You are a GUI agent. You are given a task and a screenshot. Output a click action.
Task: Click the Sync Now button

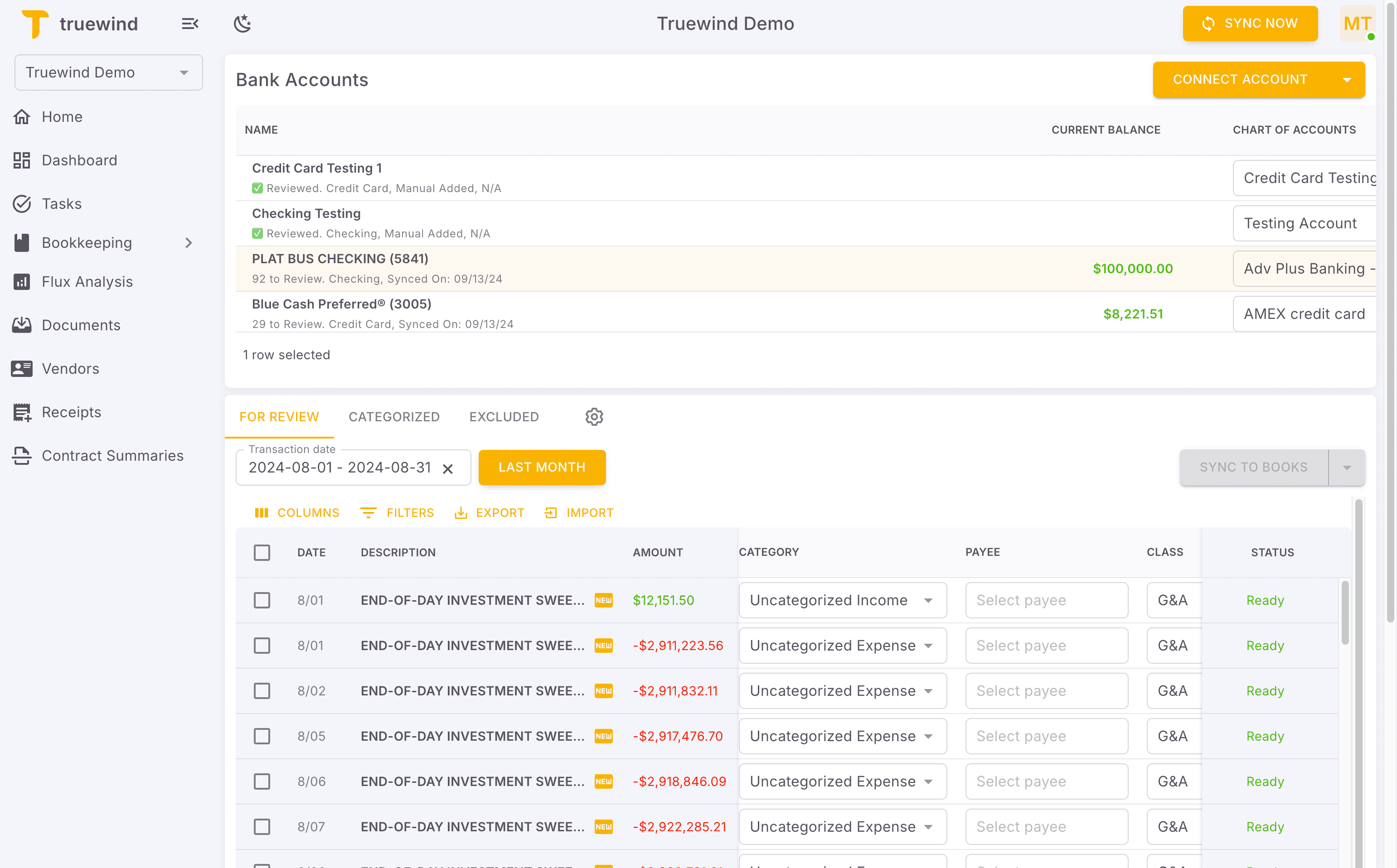pos(1251,24)
